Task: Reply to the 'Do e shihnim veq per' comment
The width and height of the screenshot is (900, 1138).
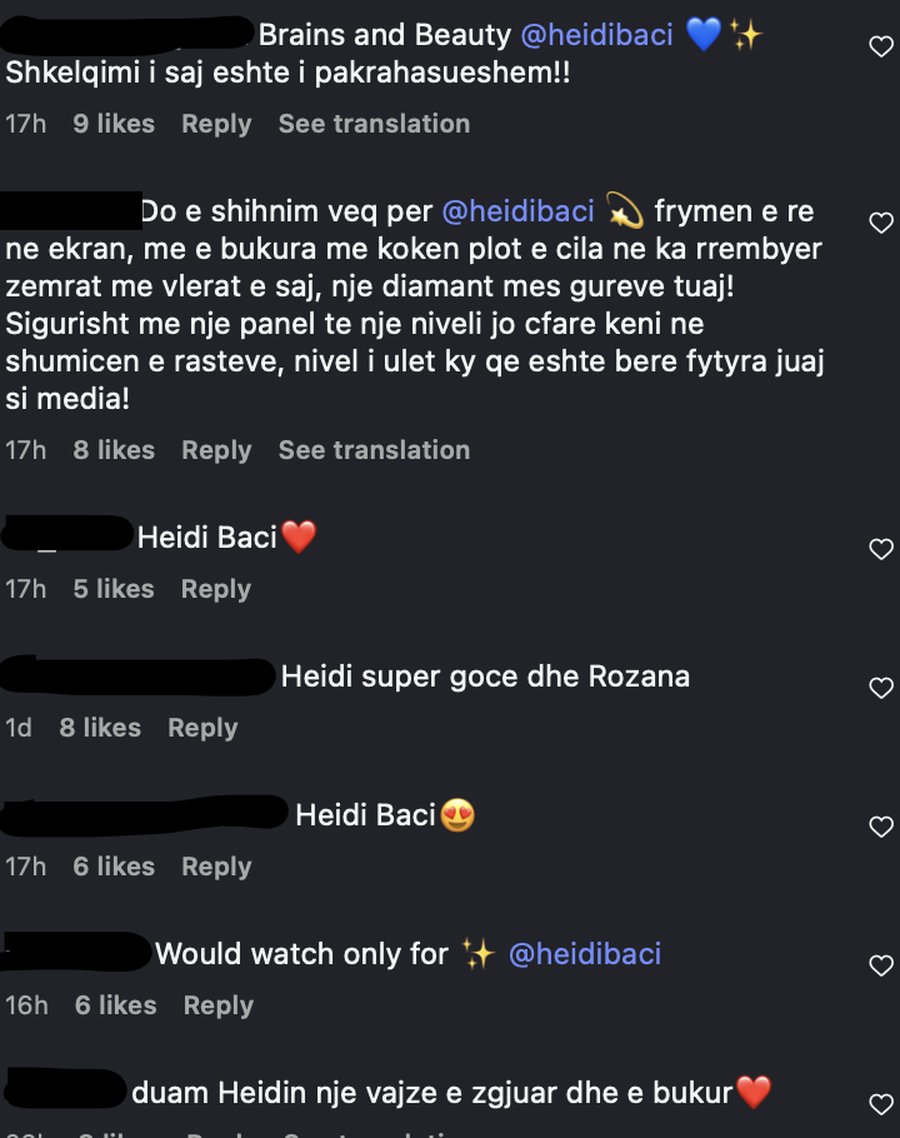Action: [x=216, y=451]
